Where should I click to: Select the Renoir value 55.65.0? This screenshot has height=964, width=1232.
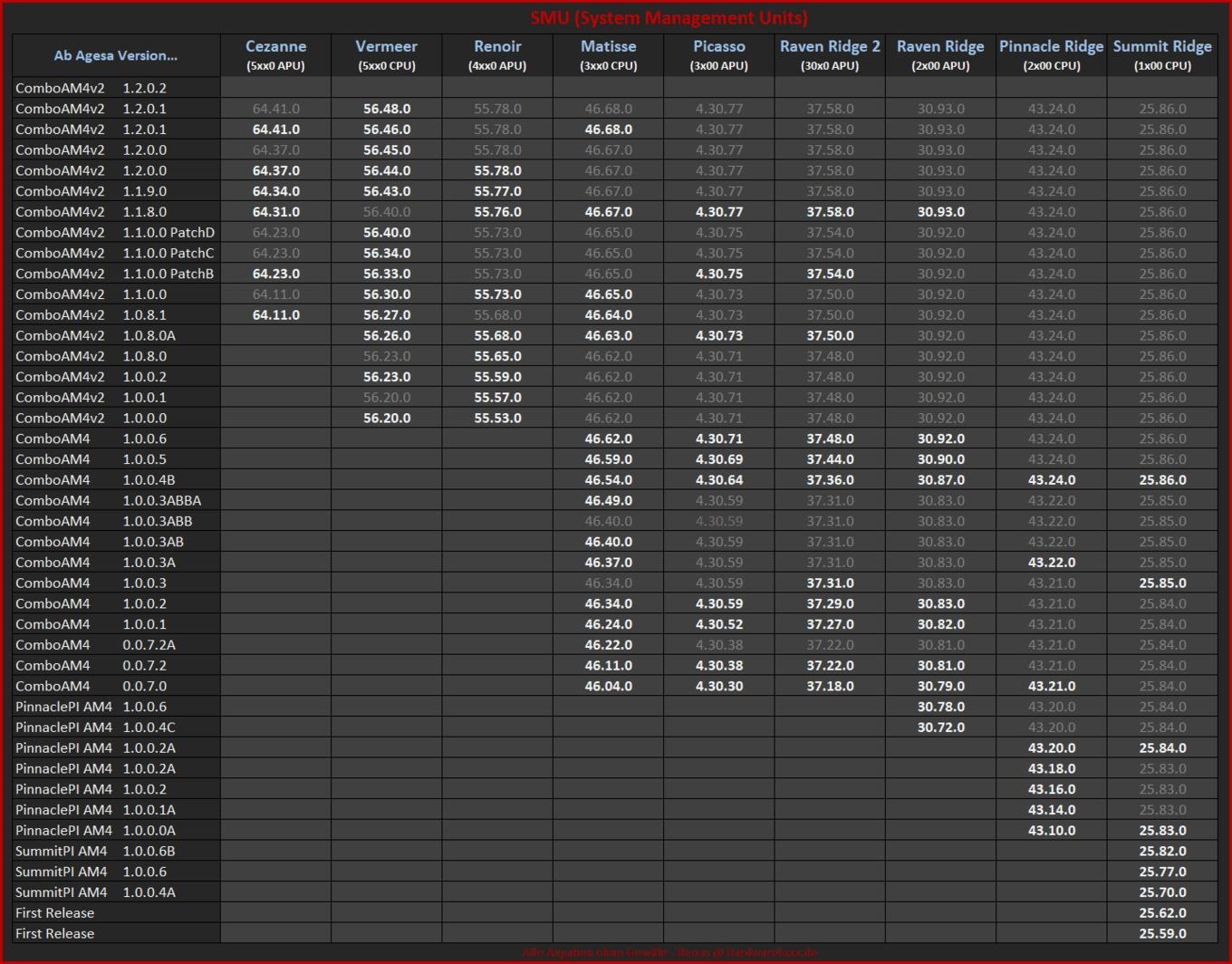[x=497, y=356]
